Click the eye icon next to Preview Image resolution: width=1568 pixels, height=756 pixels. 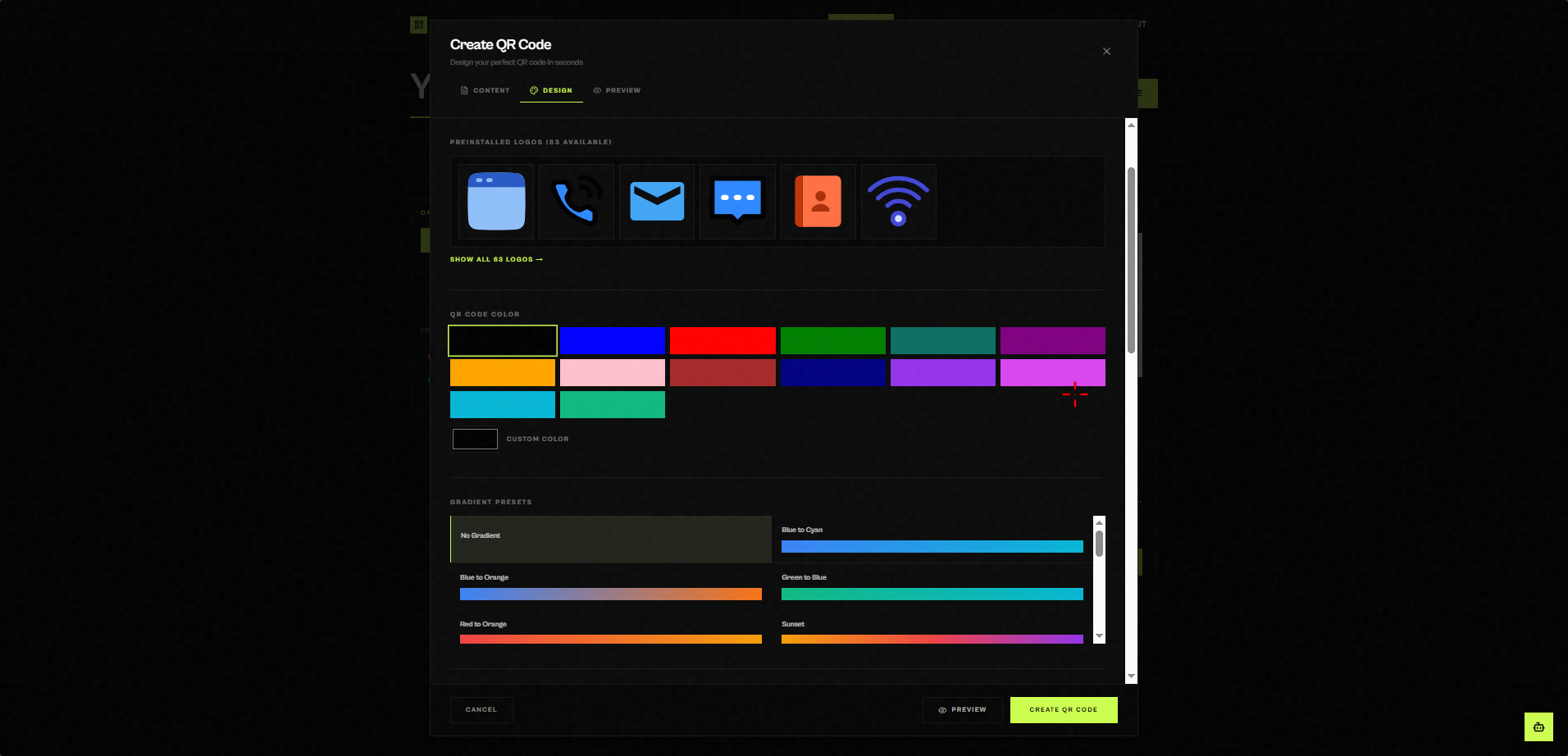[x=941, y=709]
